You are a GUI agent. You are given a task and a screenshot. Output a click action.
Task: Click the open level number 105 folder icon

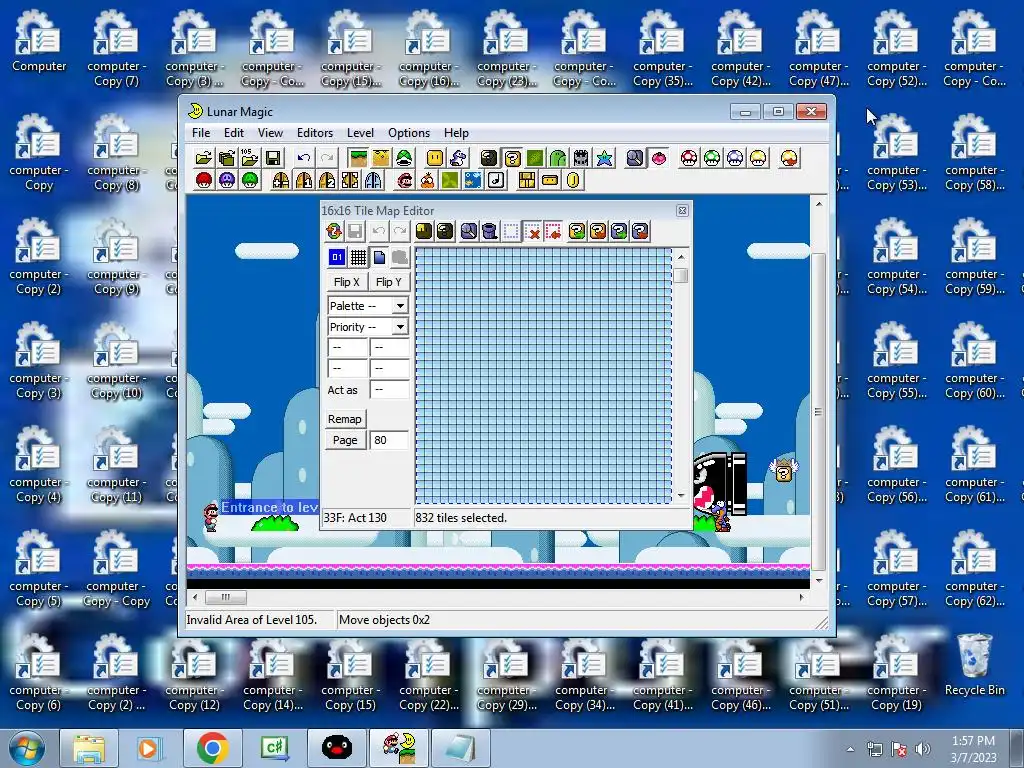coord(249,157)
